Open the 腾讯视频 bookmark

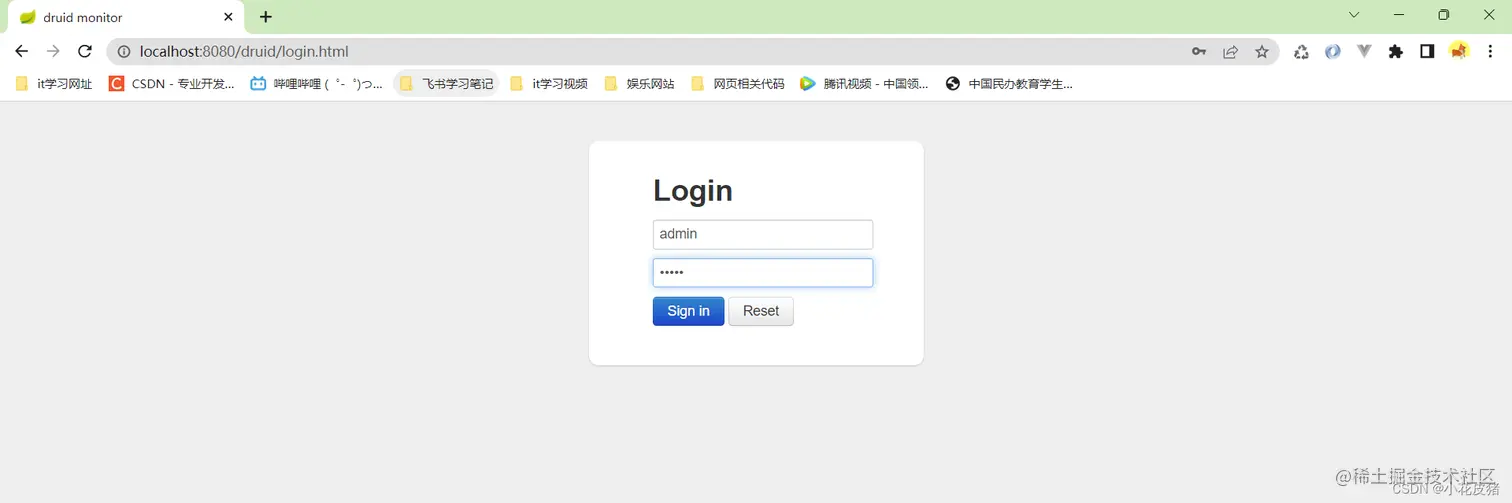pos(864,84)
